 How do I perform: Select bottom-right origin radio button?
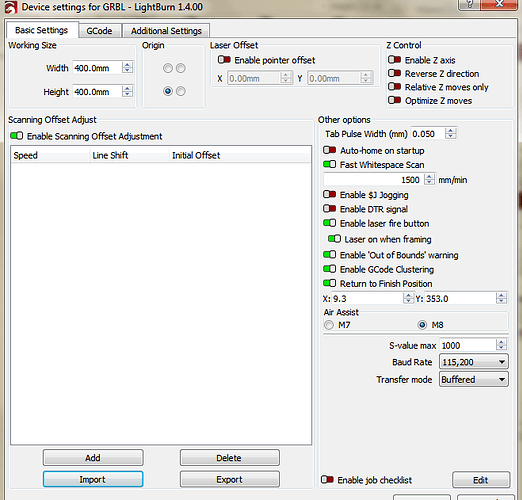coord(181,91)
